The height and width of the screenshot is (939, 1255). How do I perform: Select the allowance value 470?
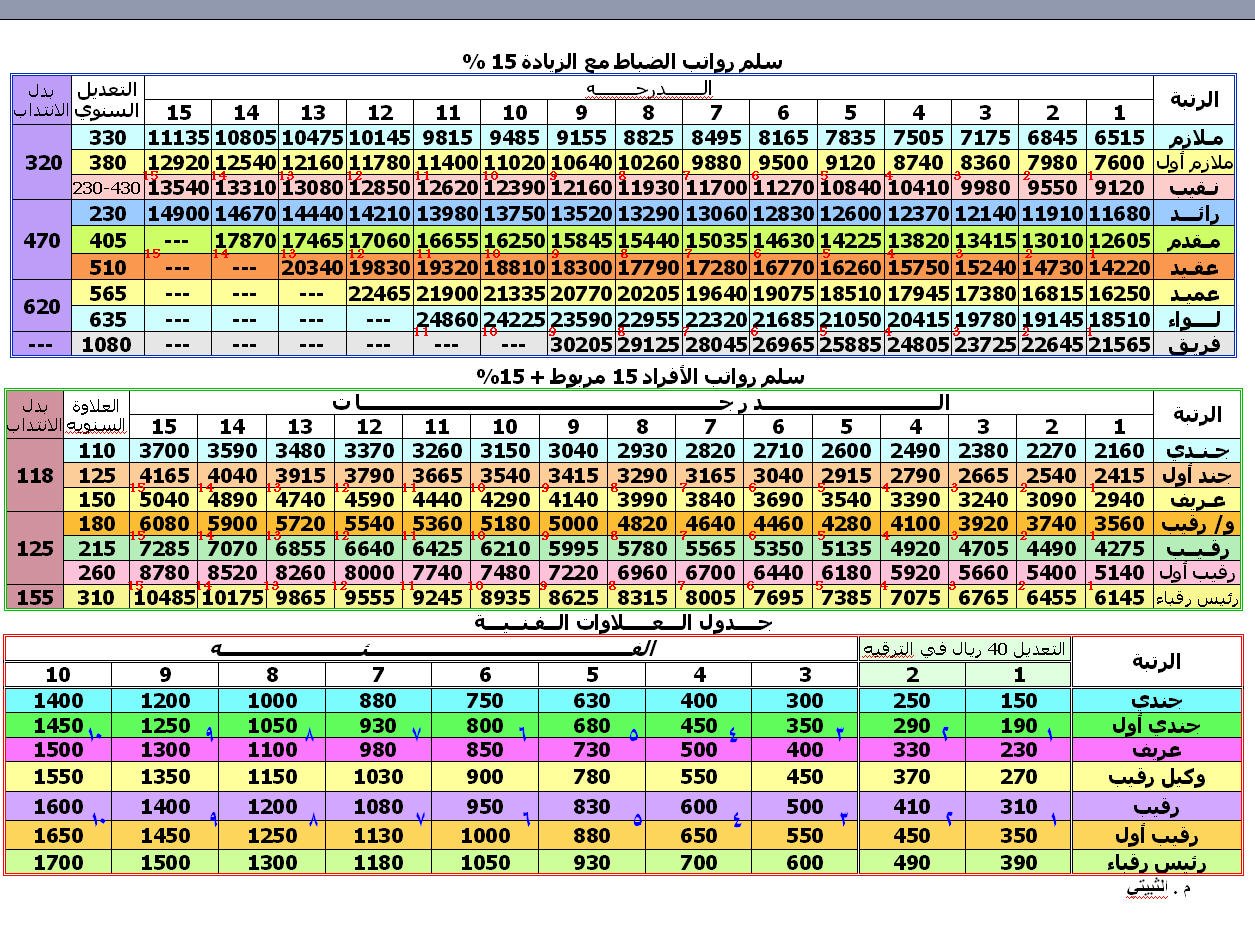coord(42,241)
